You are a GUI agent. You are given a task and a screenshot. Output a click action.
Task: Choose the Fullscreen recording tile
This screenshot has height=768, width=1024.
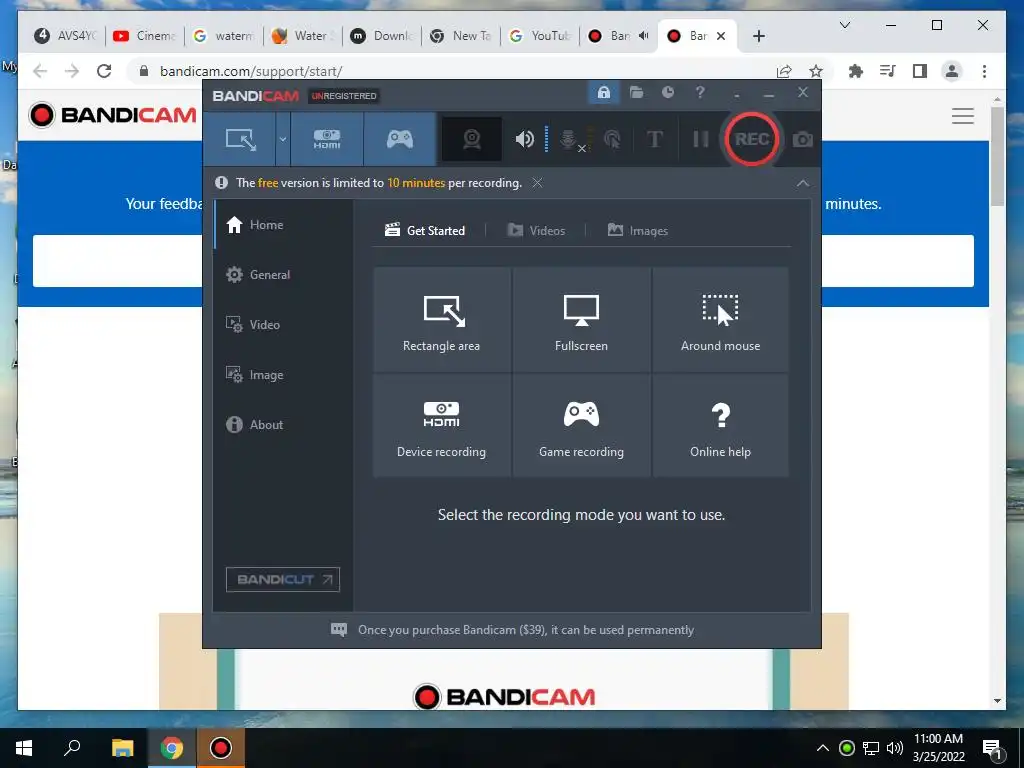[581, 320]
